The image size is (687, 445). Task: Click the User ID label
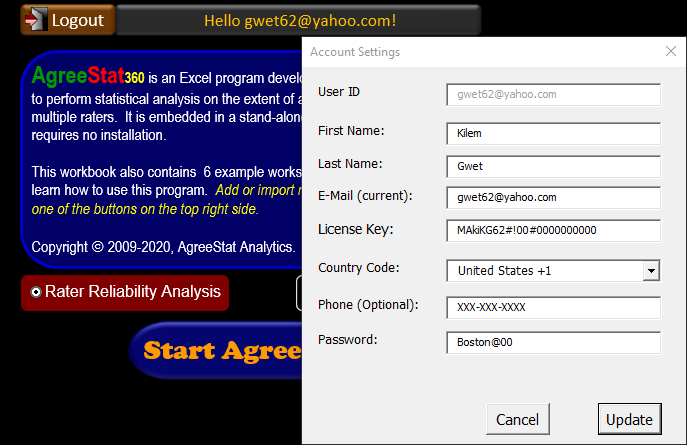(339, 92)
